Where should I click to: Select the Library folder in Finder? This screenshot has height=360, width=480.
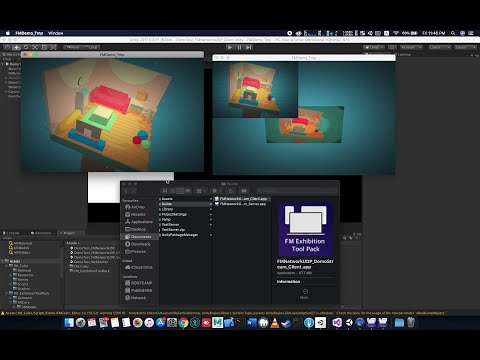click(x=186, y=209)
